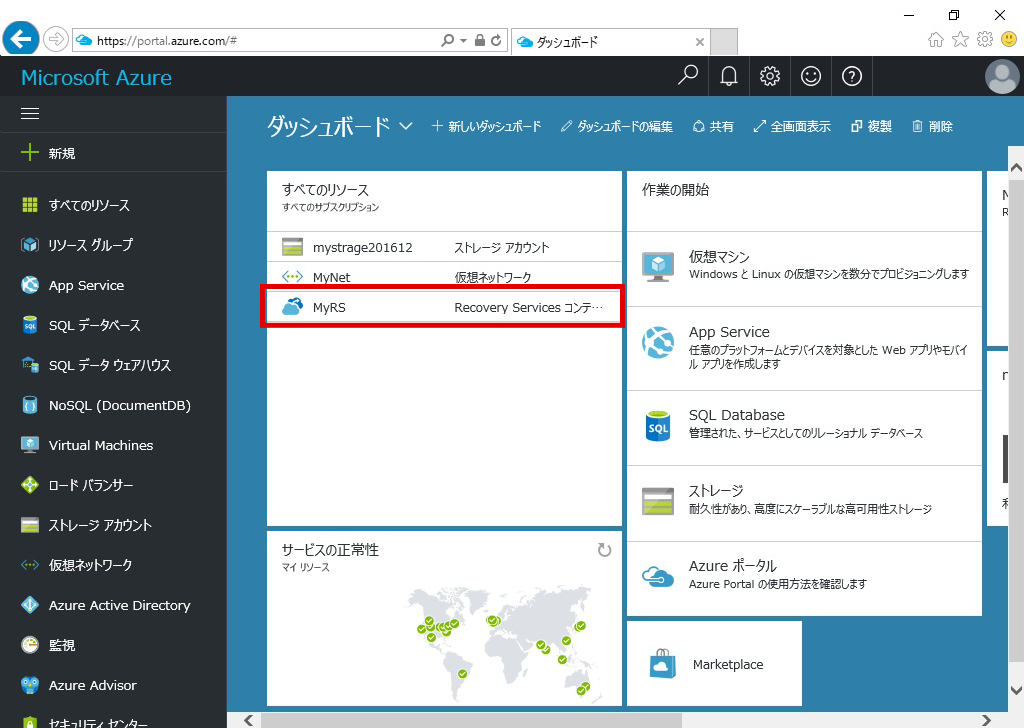Click the MyRS recovery vault cloud icon

pyautogui.click(x=293, y=306)
